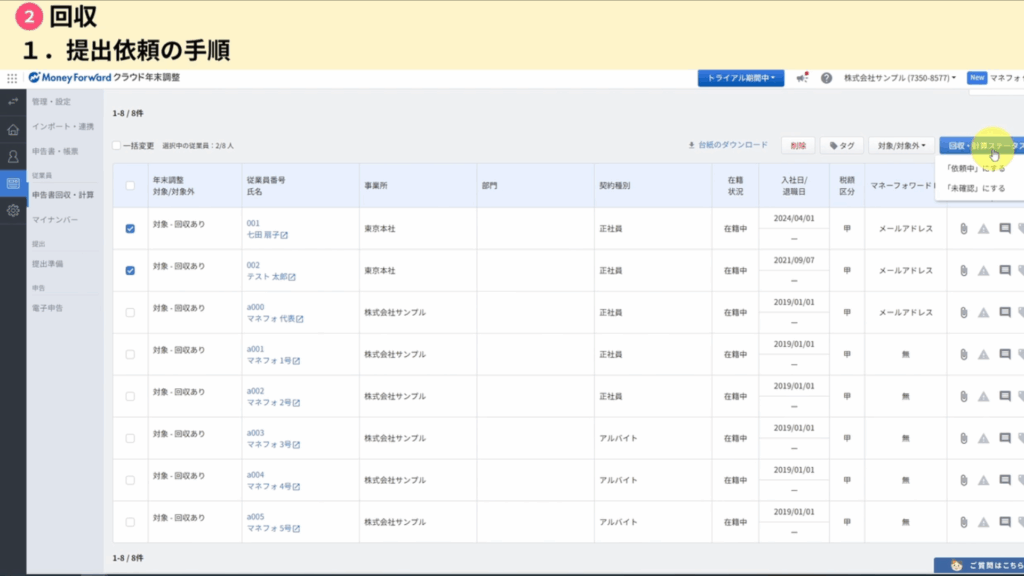This screenshot has width=1024, height=576.
Task: Open the app launcher grid icon
Action: pos(12,78)
